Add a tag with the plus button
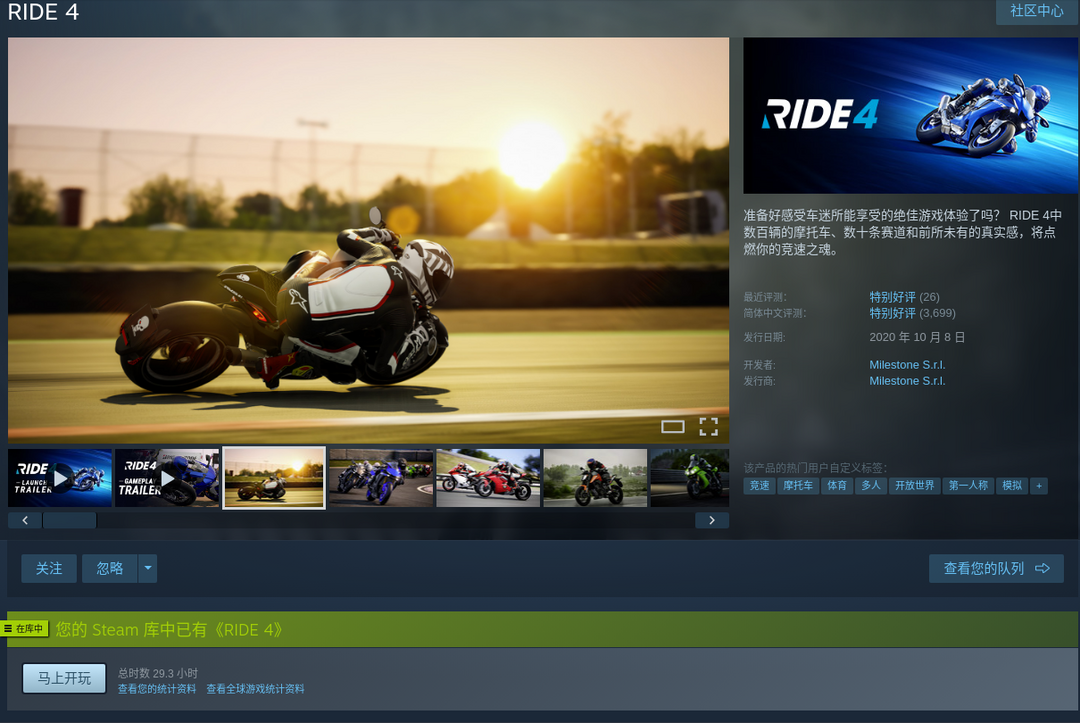This screenshot has height=723, width=1080. click(1039, 485)
